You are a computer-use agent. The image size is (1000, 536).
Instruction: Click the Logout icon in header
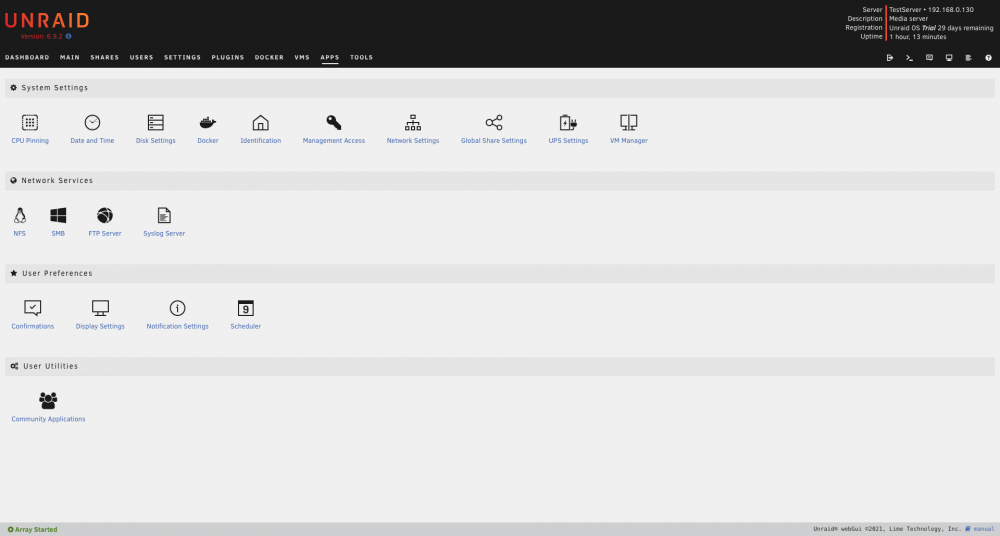pyautogui.click(x=890, y=57)
